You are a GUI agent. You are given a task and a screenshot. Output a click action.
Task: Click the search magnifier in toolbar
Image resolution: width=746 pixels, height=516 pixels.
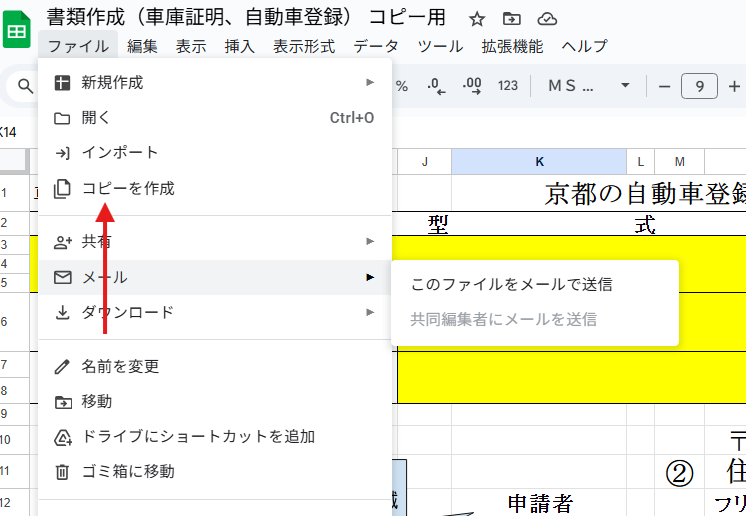(x=26, y=86)
